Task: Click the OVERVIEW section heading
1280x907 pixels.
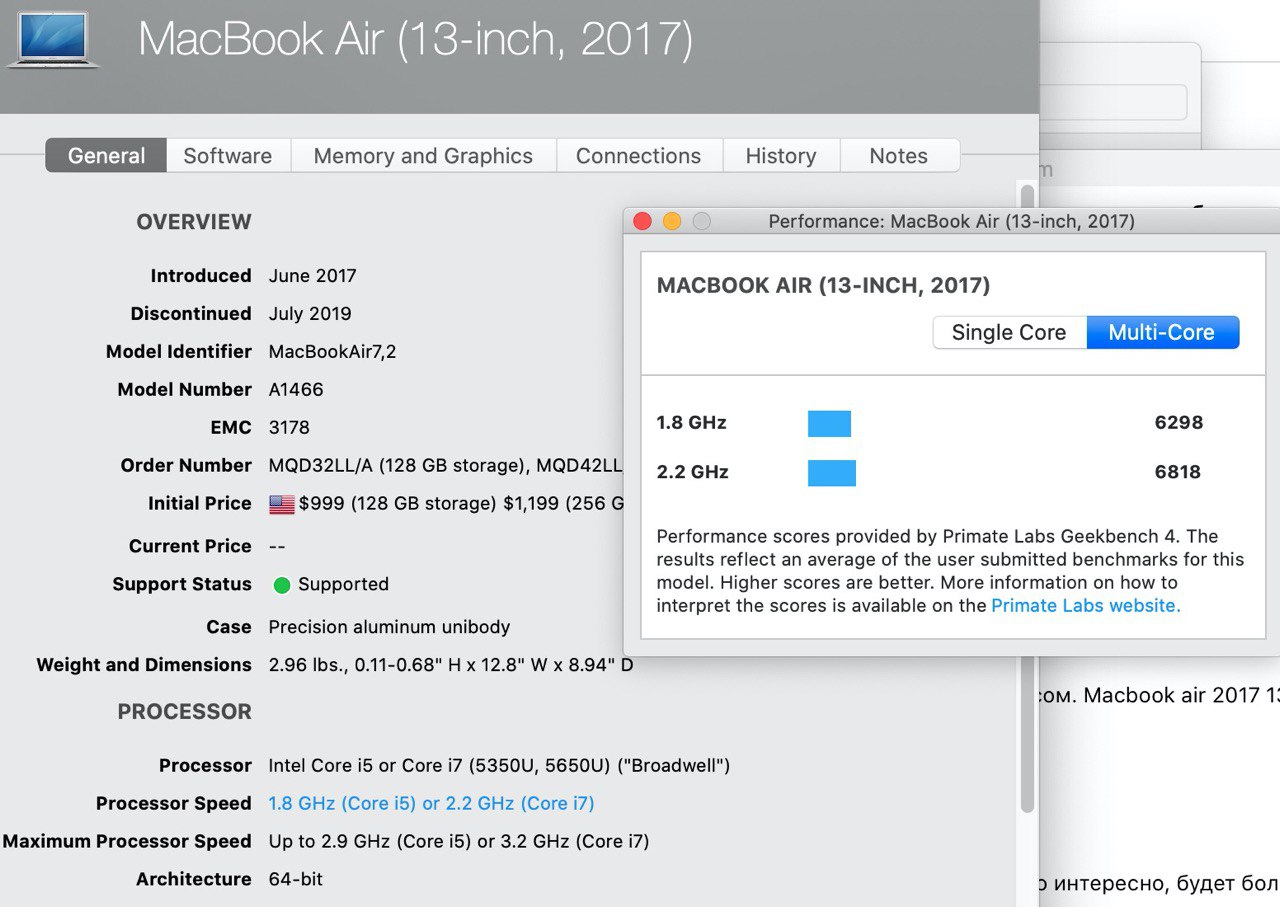Action: coord(194,222)
